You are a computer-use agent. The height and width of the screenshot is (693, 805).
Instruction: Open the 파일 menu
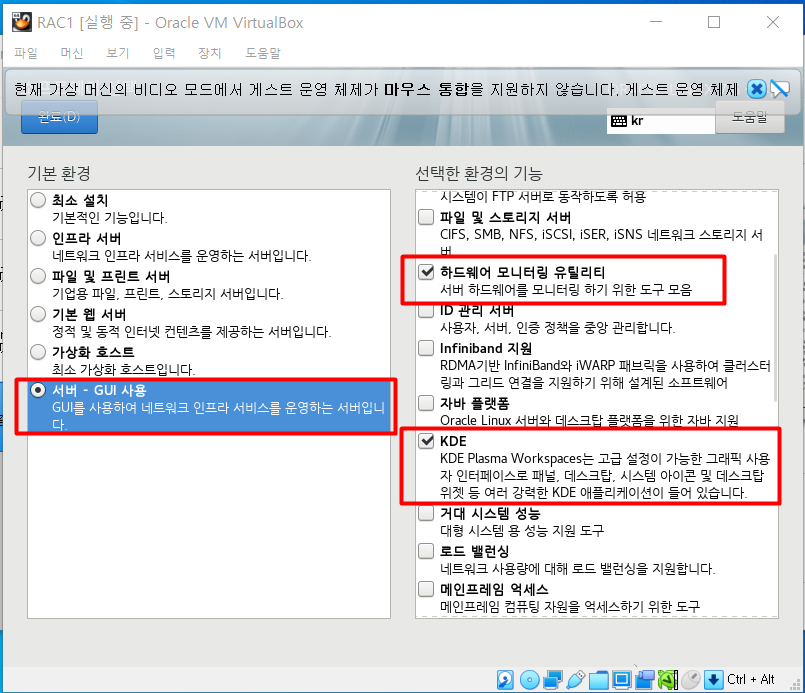click(x=26, y=53)
